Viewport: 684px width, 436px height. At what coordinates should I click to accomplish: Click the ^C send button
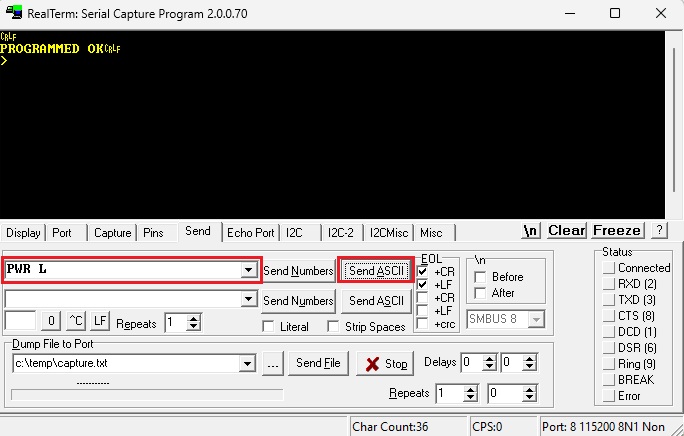coord(76,321)
